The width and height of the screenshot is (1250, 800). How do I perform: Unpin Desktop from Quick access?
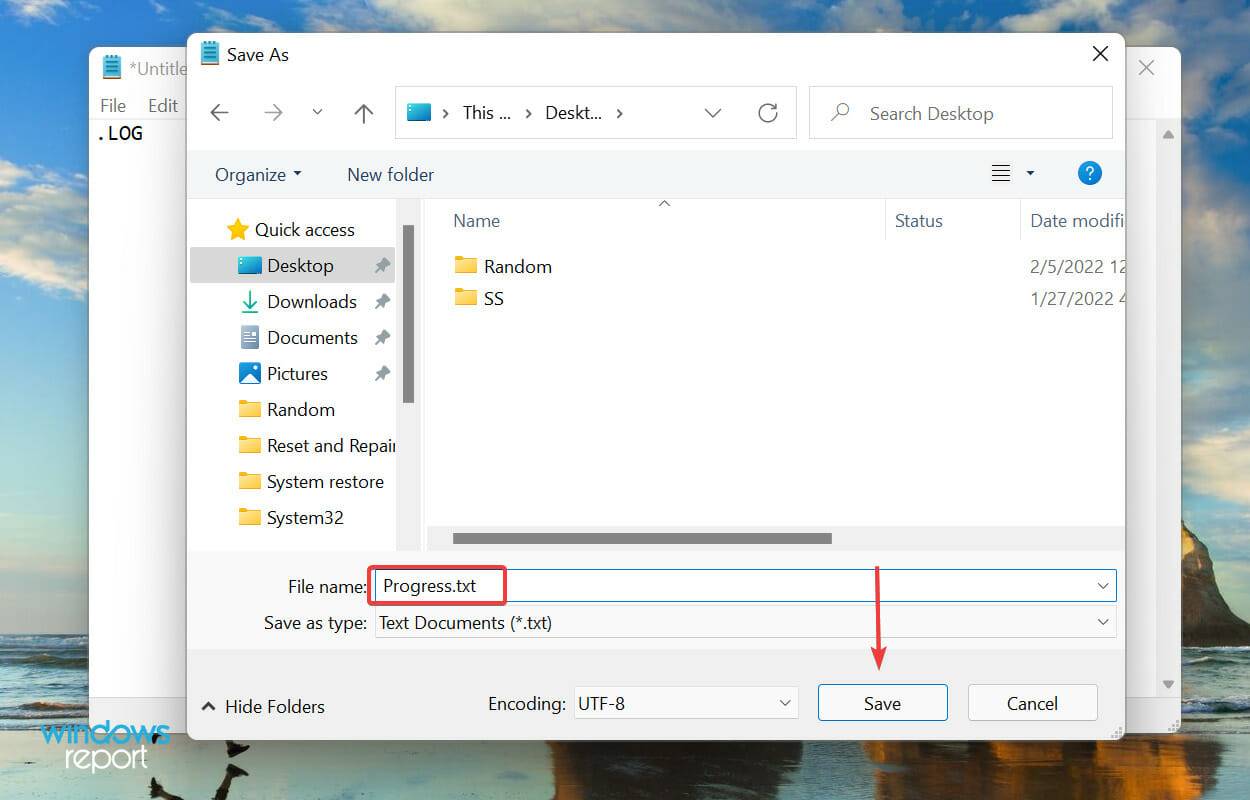point(381,265)
